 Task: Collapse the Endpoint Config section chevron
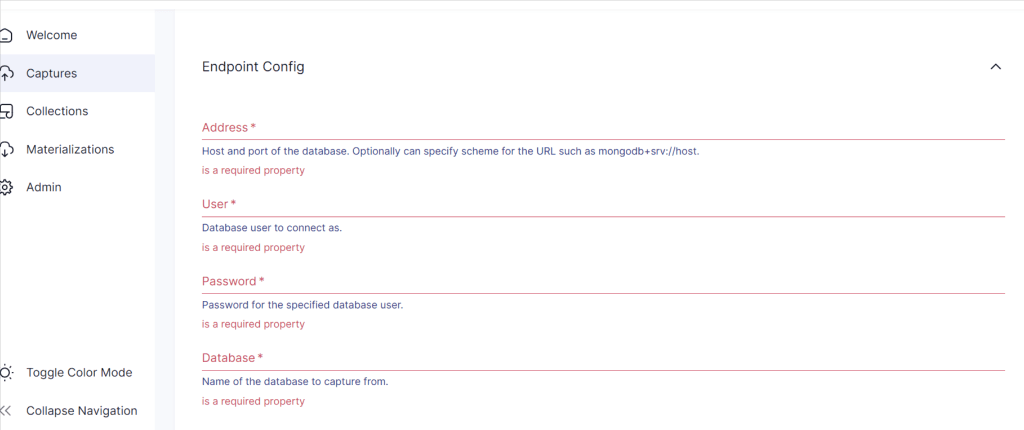[x=995, y=67]
